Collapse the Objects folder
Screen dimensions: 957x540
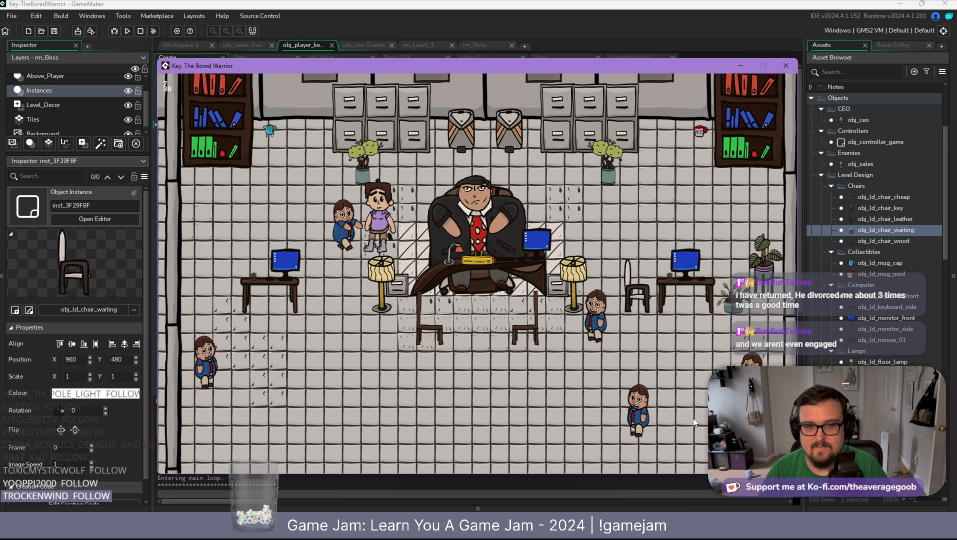coord(811,98)
